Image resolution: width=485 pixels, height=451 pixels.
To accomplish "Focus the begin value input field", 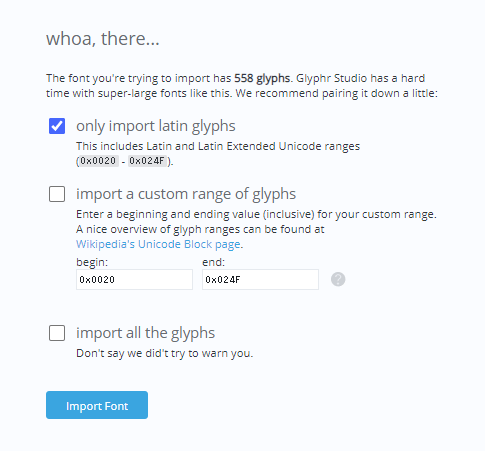I will (134, 280).
